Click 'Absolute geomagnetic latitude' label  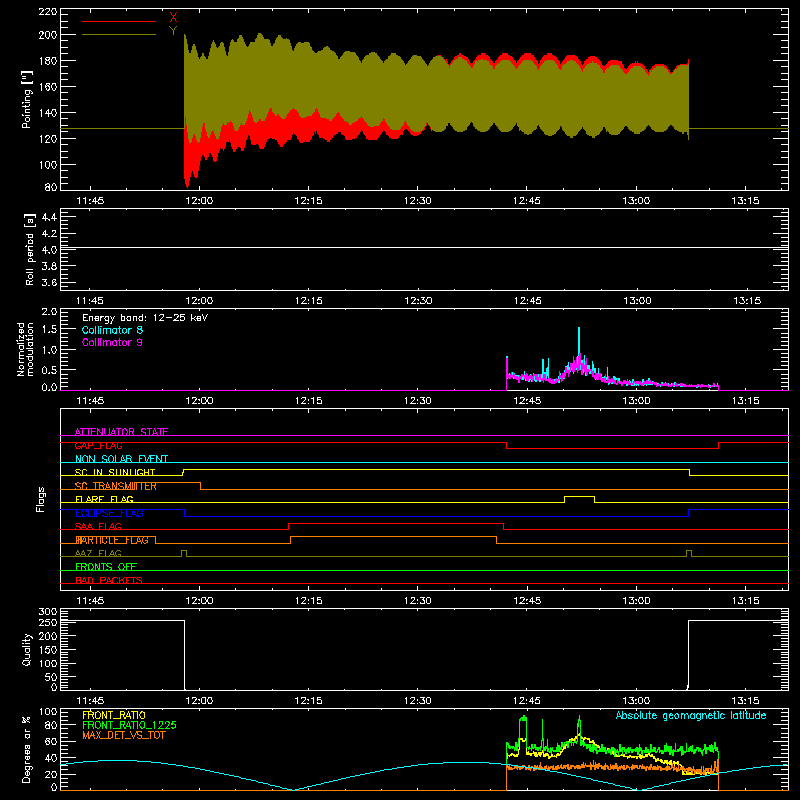691,715
